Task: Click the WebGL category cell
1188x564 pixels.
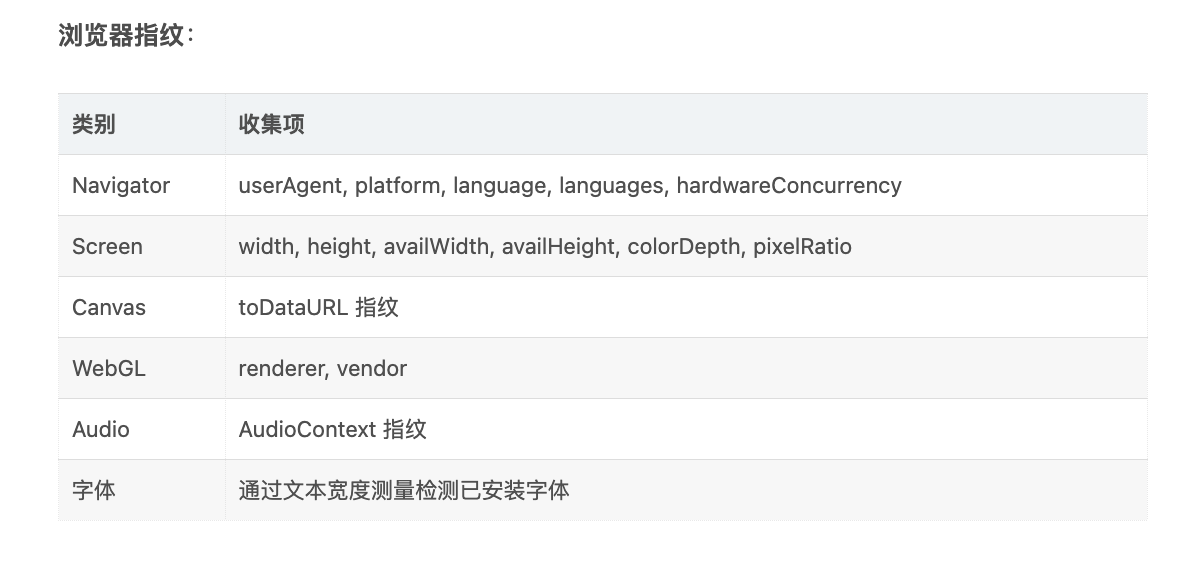Action: tap(142, 368)
